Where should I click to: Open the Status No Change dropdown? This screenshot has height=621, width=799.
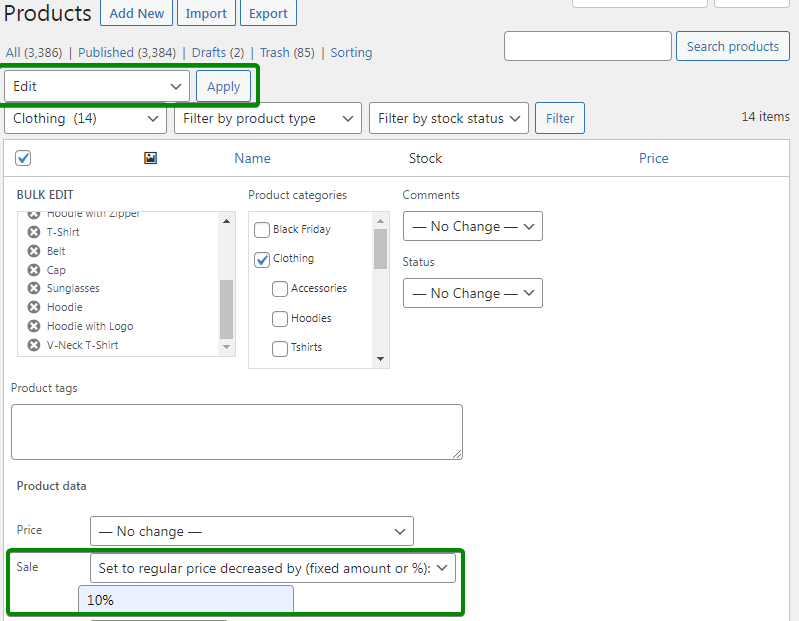(472, 293)
